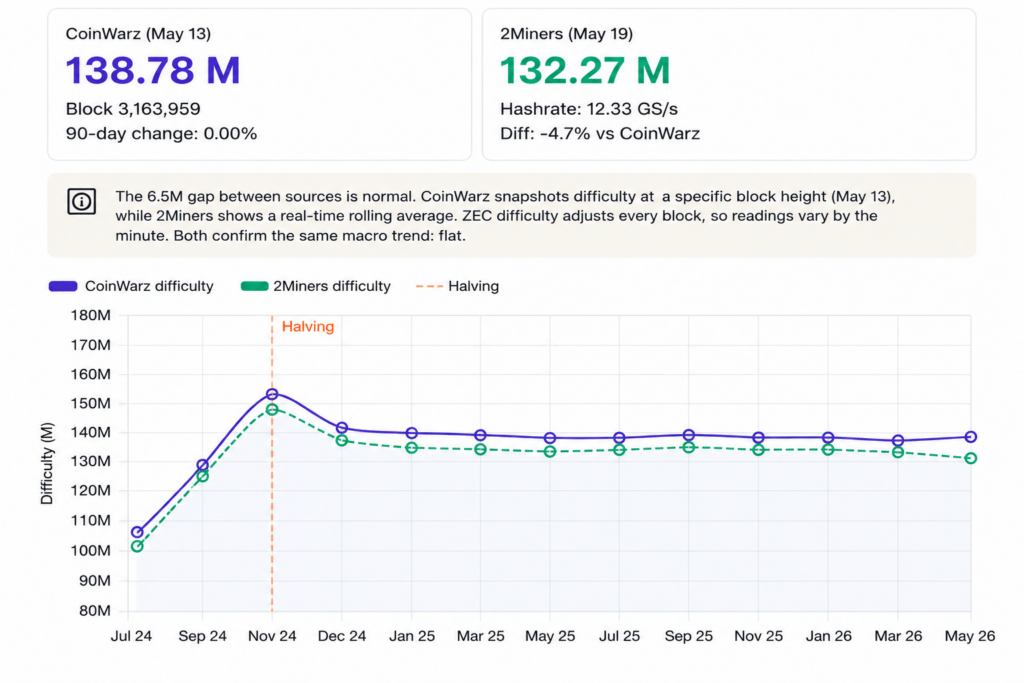Select the 2Miners data point at Nov 24 halving
Viewport: 1024px width, 683px height.
tap(272, 410)
